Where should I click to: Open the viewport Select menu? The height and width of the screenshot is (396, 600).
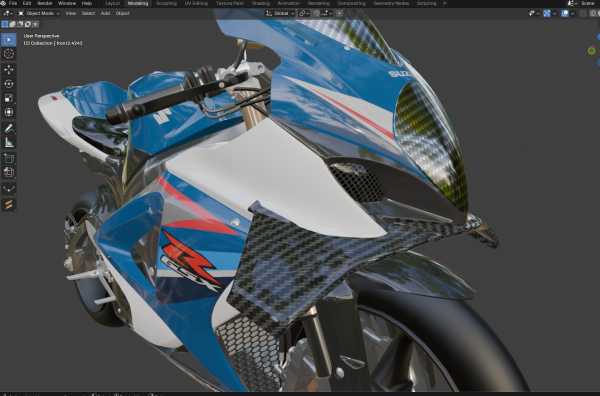click(88, 13)
